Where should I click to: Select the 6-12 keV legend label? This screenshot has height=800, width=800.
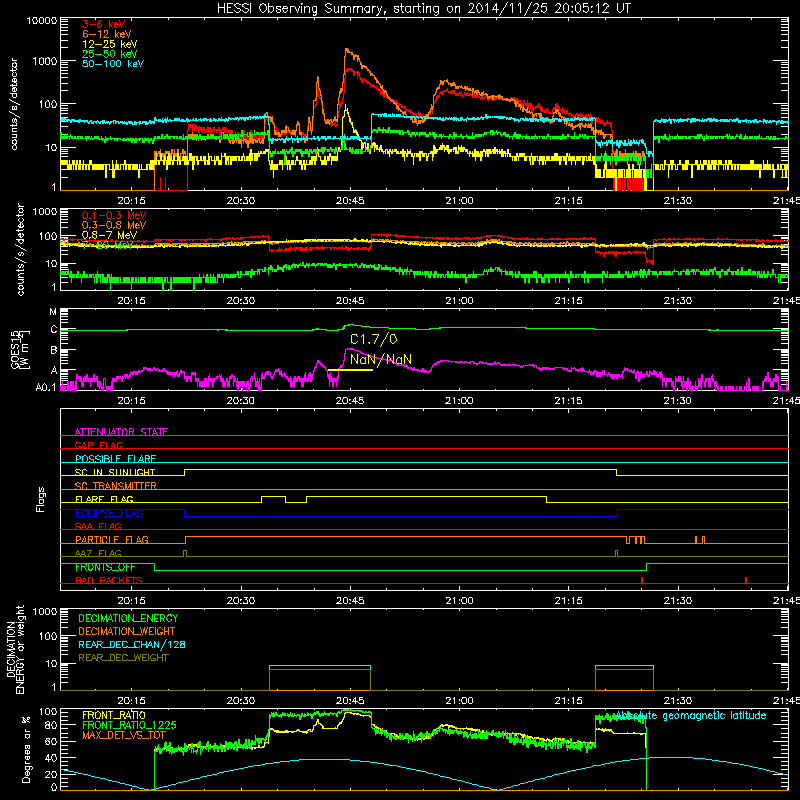click(x=106, y=34)
